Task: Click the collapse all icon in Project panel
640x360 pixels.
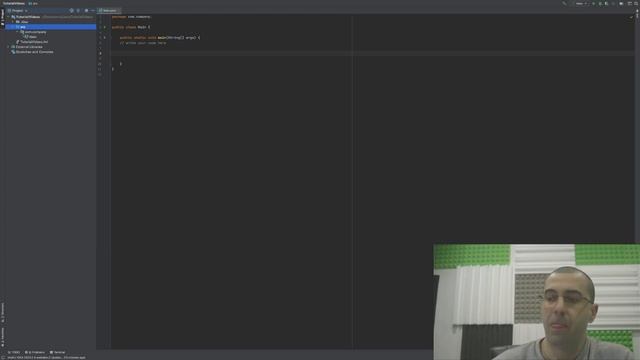Action: (78, 11)
